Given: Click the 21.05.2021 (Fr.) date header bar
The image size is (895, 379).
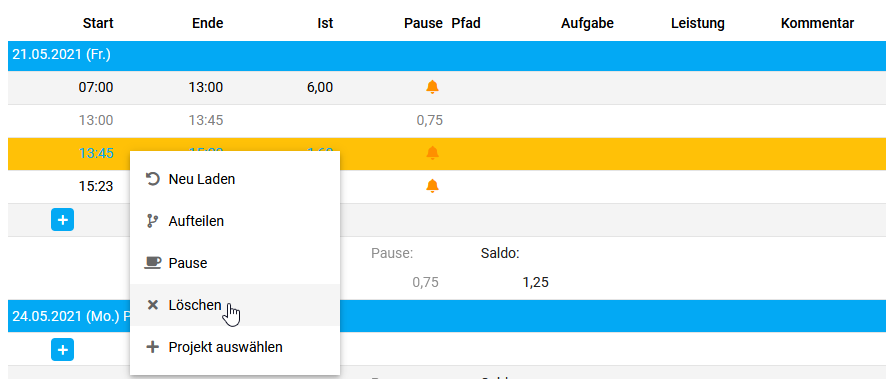Looking at the screenshot, I should pyautogui.click(x=446, y=55).
